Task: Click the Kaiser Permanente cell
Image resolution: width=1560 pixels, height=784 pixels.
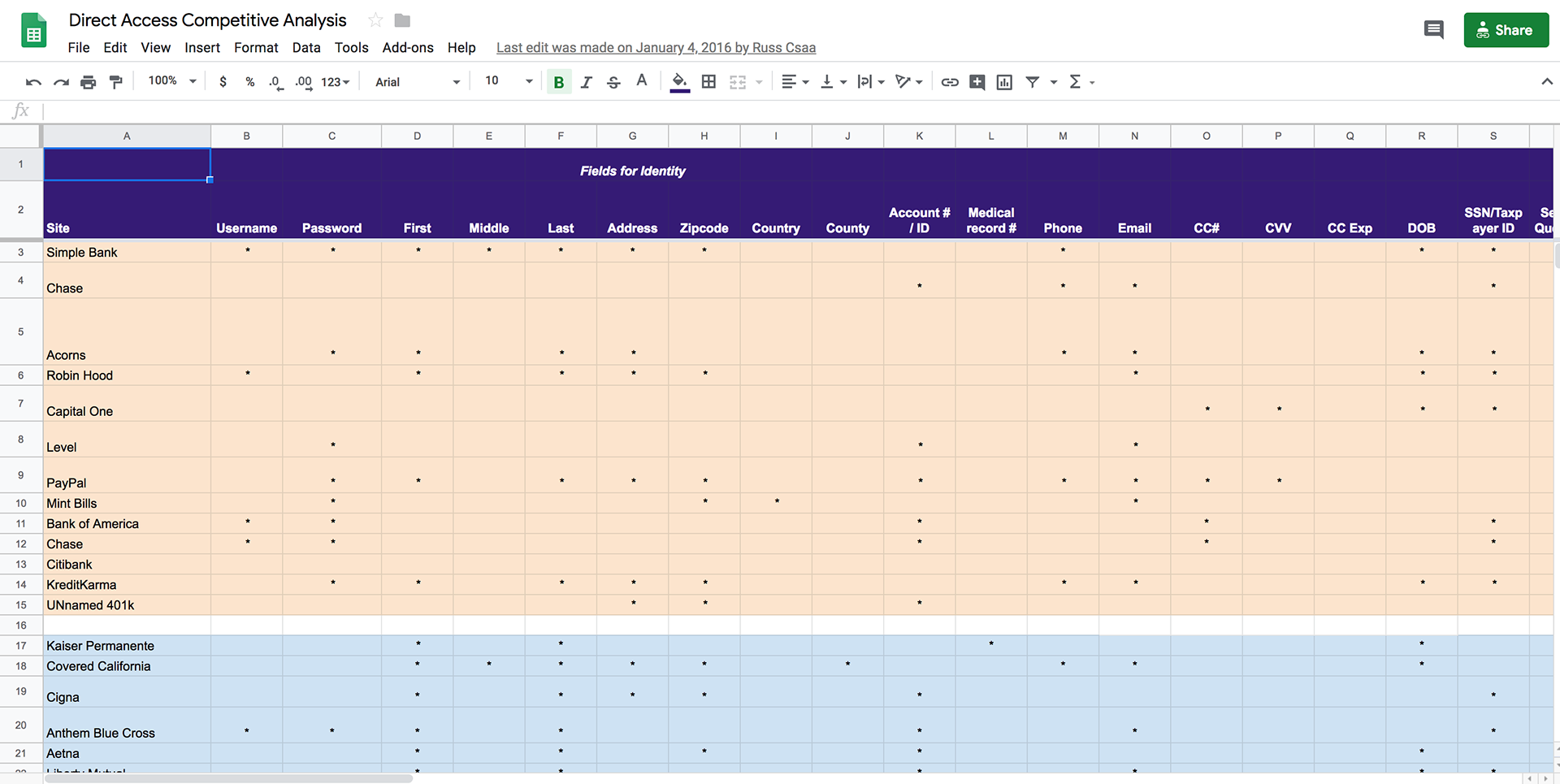Action: 127,646
